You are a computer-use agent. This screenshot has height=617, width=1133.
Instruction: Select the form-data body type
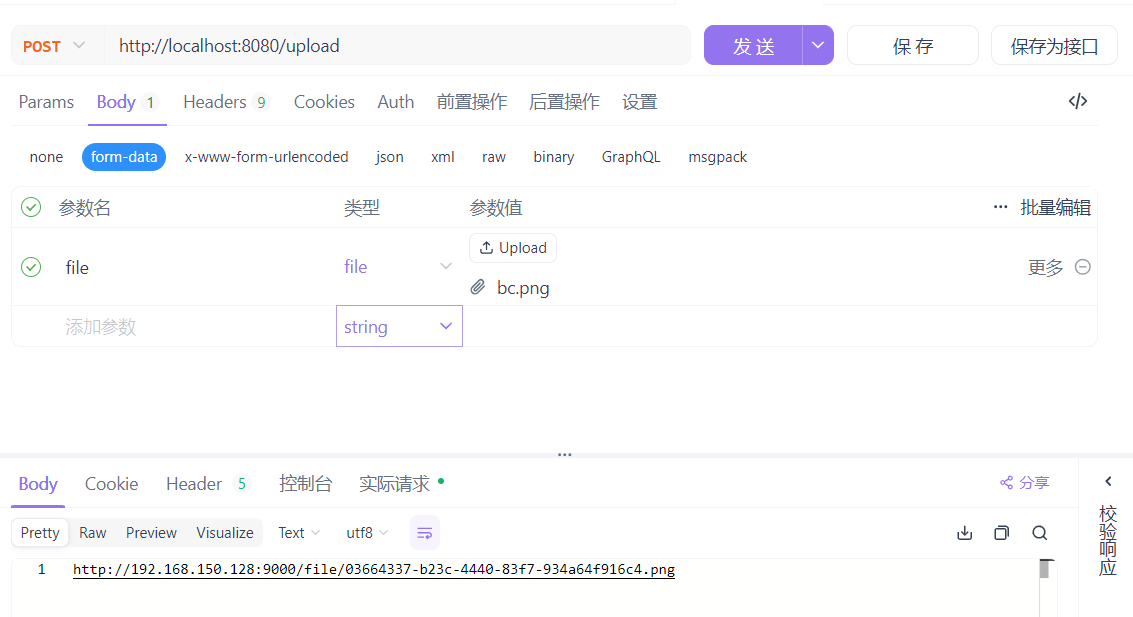pos(124,157)
